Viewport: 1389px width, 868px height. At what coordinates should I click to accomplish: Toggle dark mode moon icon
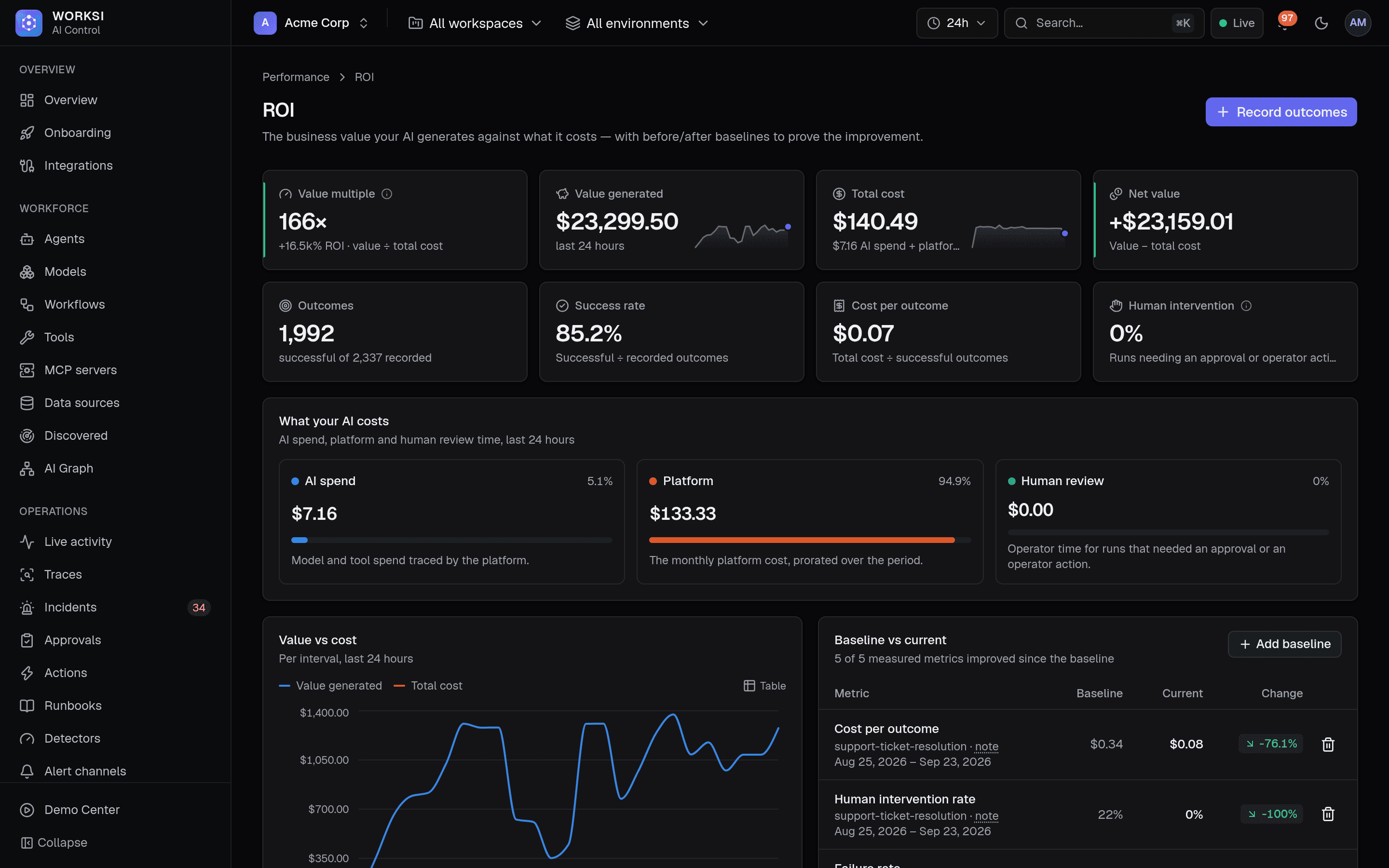click(1321, 23)
